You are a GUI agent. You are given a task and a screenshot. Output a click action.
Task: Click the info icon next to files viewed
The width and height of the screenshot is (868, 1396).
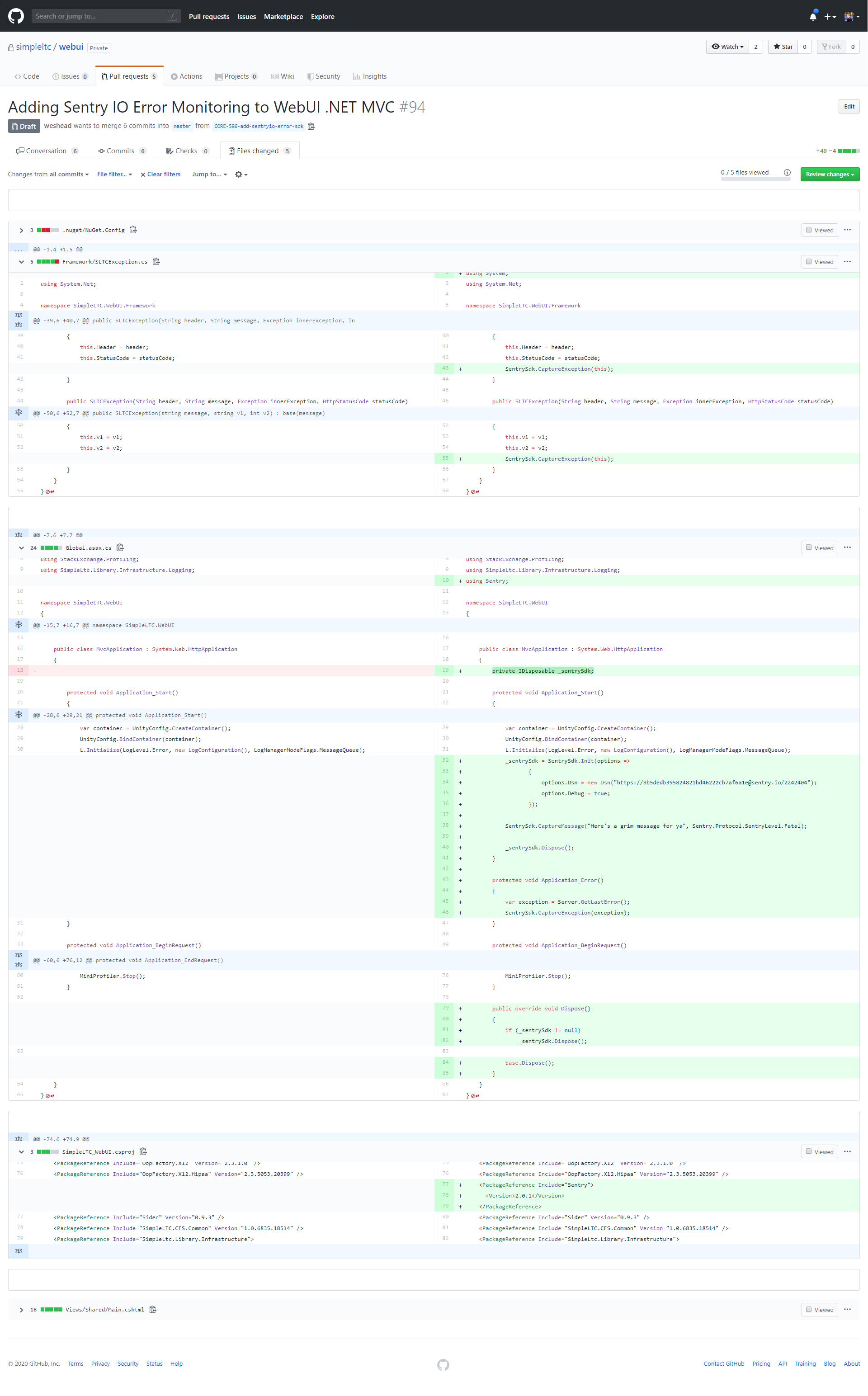pos(787,172)
